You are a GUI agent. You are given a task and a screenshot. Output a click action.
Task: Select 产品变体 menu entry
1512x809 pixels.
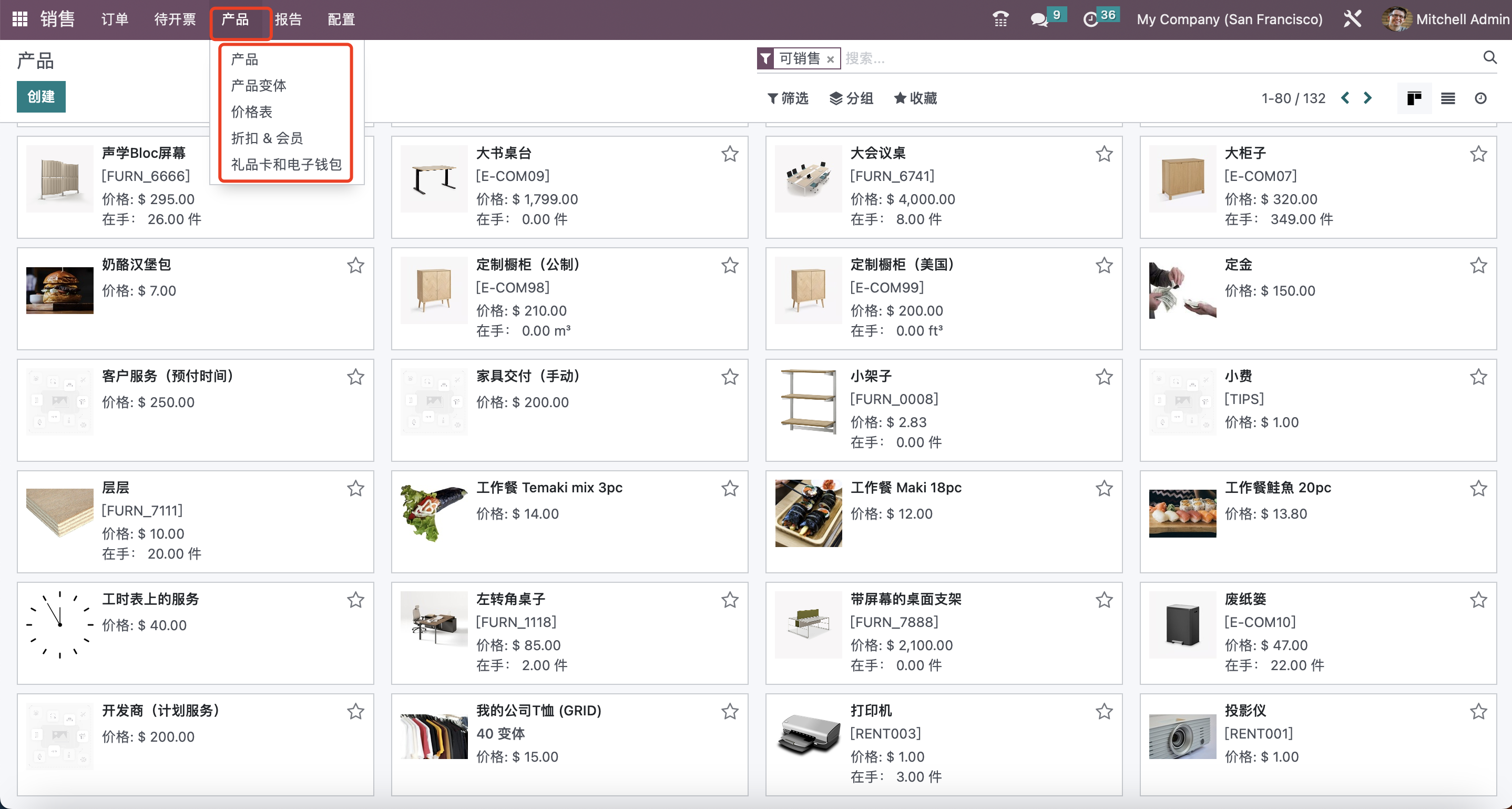[259, 86]
